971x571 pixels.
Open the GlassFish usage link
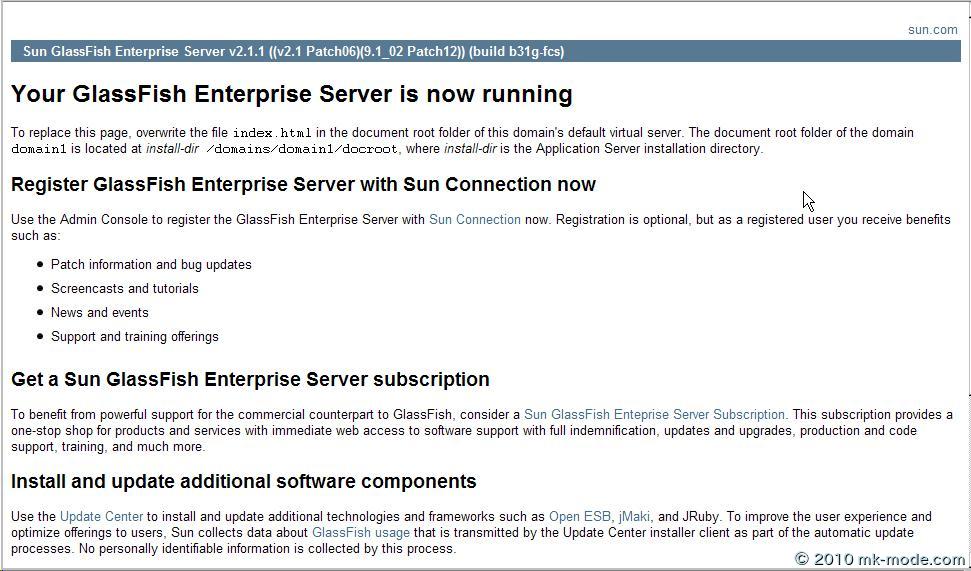pos(360,533)
